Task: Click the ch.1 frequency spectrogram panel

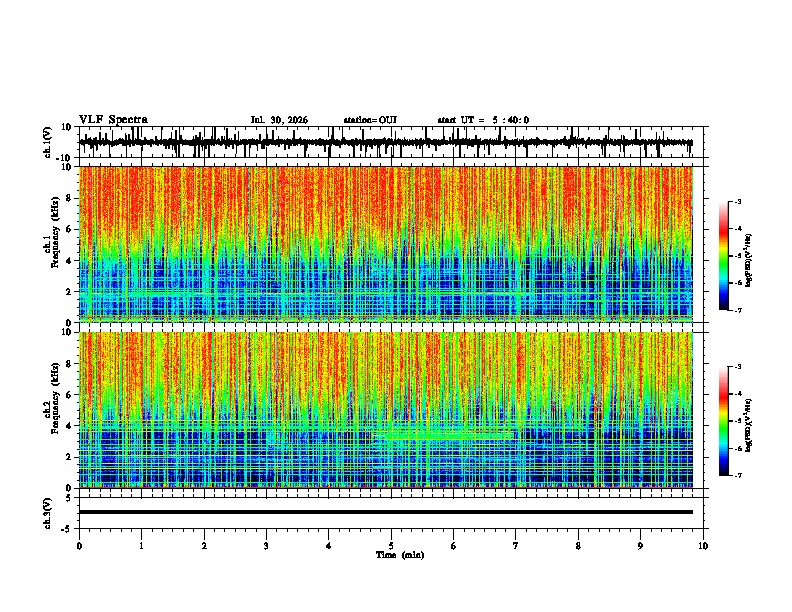Action: pyautogui.click(x=386, y=244)
